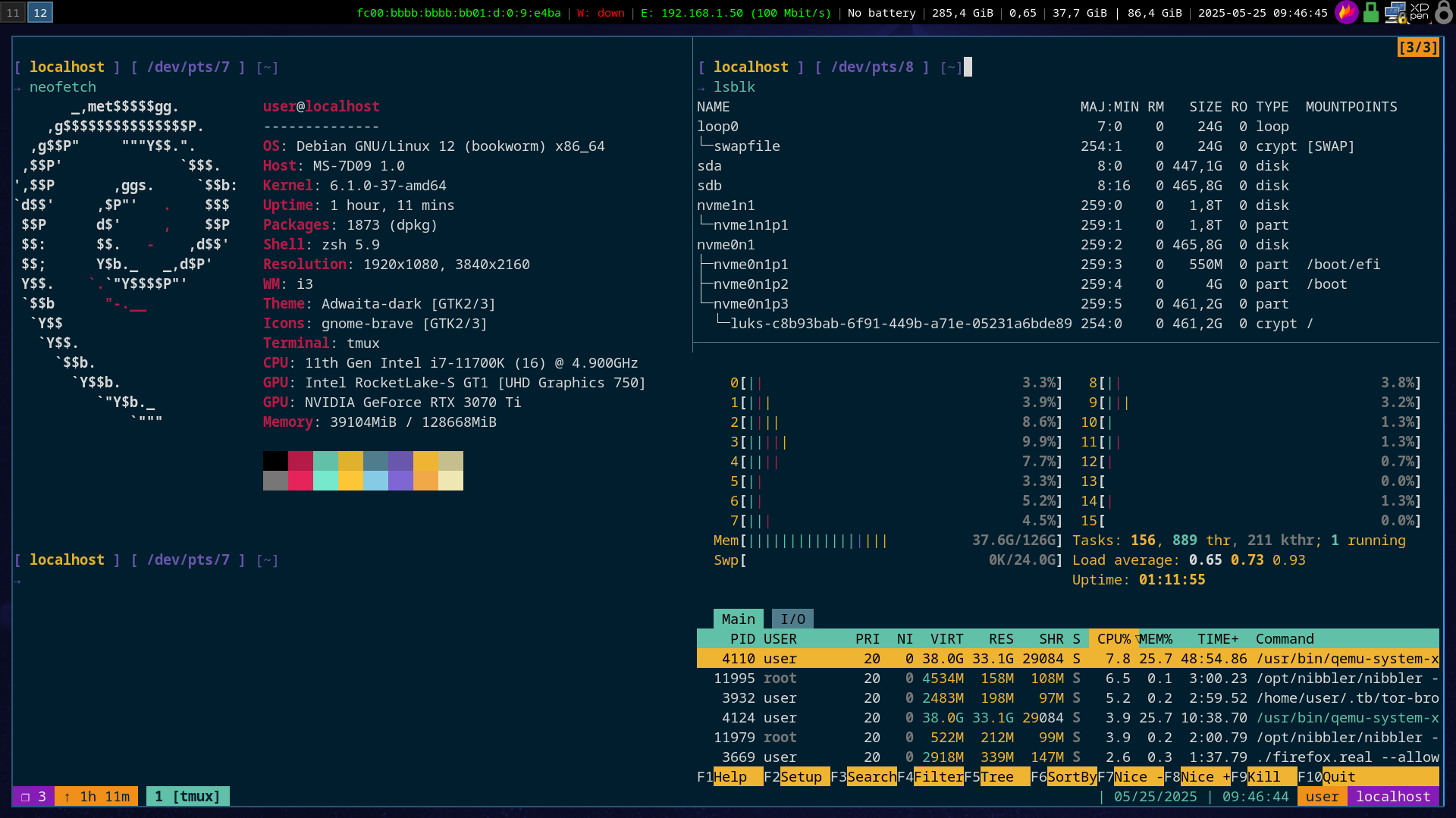The height and width of the screenshot is (818, 1456).
Task: Click F8 Nice + in htop
Action: click(x=1197, y=776)
